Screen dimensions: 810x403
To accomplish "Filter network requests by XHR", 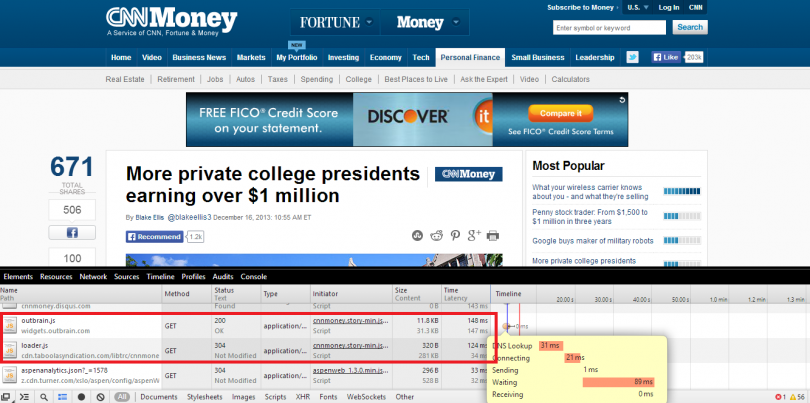I will 303,397.
